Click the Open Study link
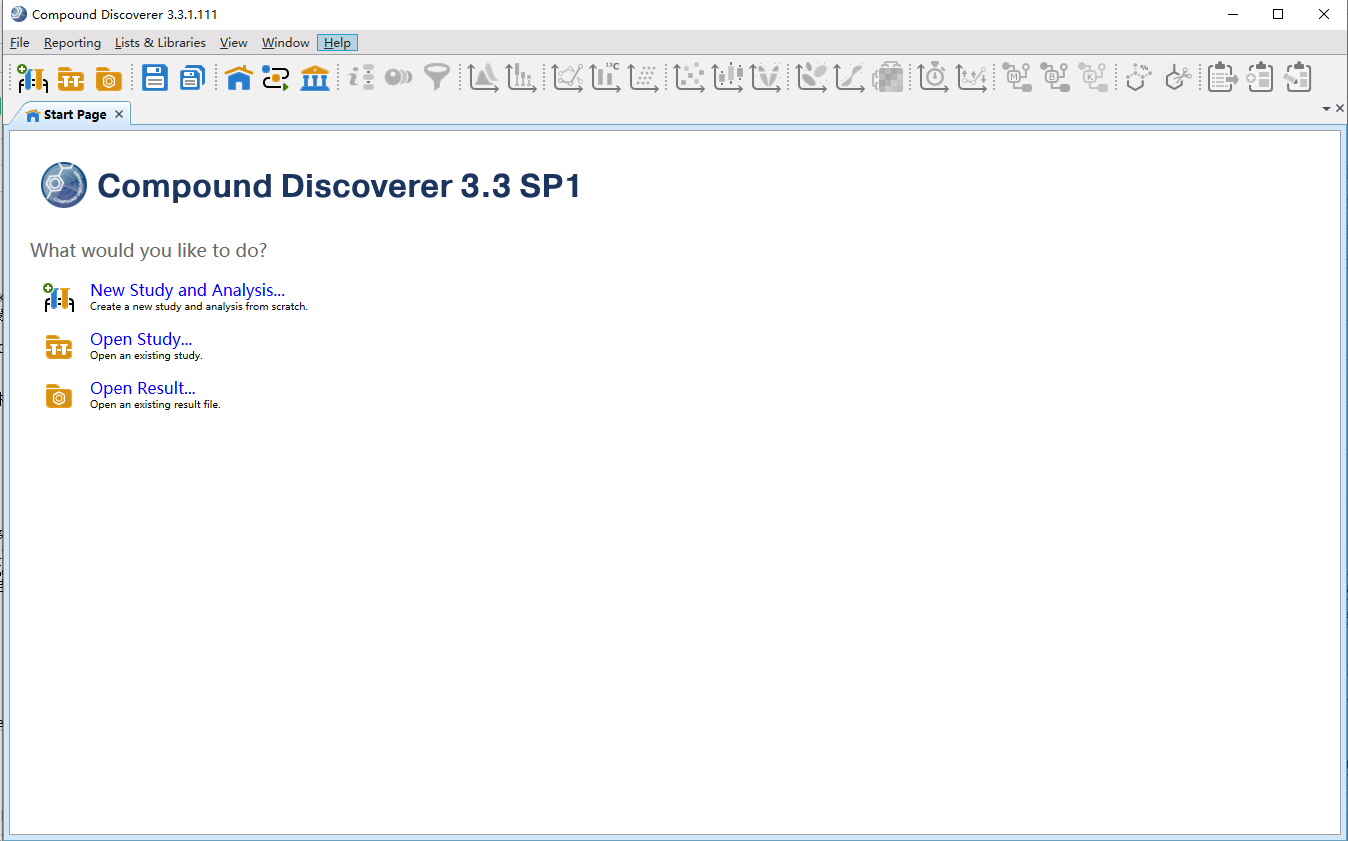 [140, 339]
